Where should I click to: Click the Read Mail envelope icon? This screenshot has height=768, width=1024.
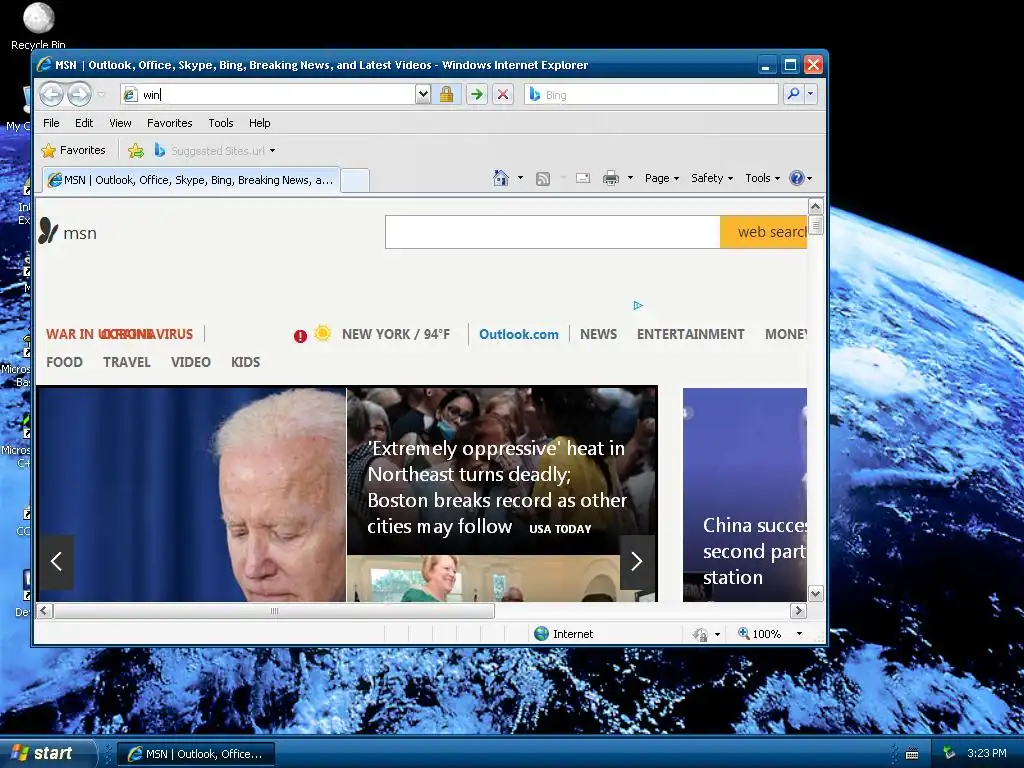(x=583, y=178)
